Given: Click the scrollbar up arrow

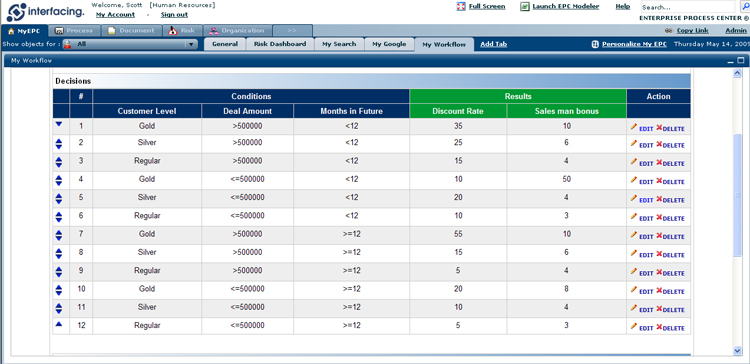Looking at the screenshot, I should pyautogui.click(x=737, y=73).
